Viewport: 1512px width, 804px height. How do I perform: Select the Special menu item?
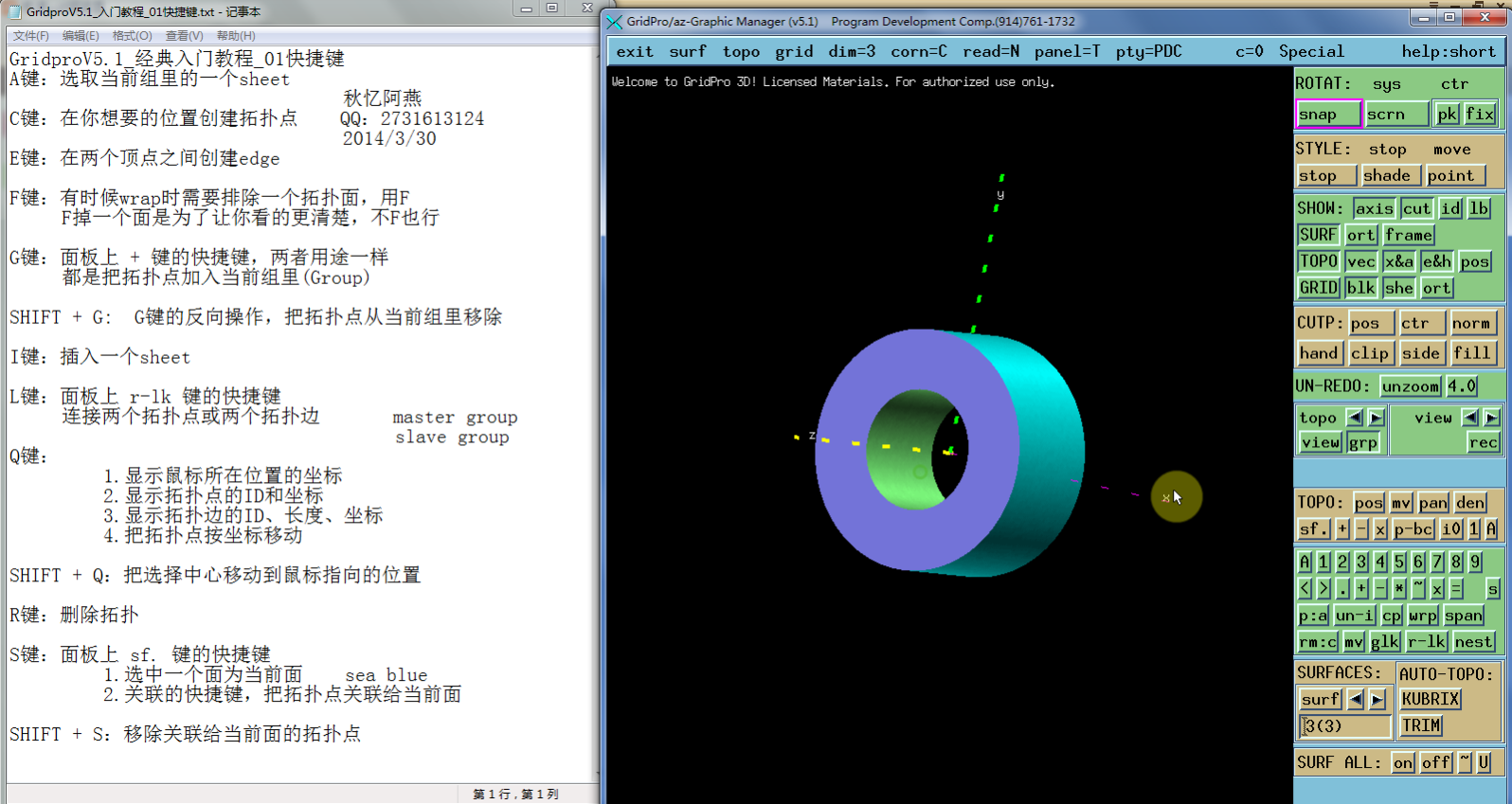coord(1311,52)
